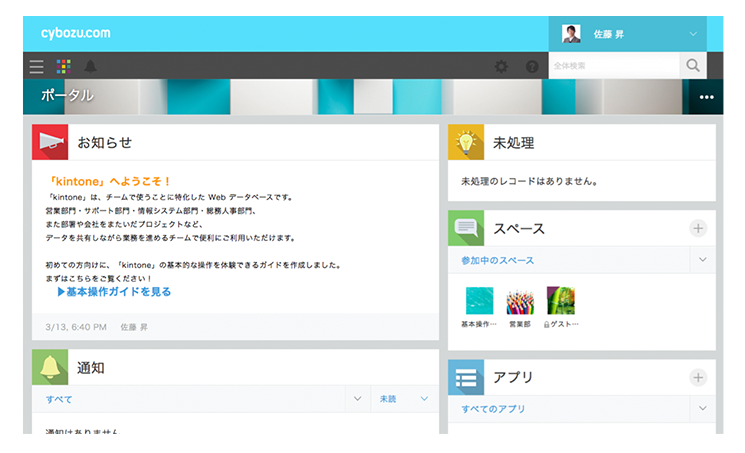Open settings gear icon
745x453 pixels.
501,67
